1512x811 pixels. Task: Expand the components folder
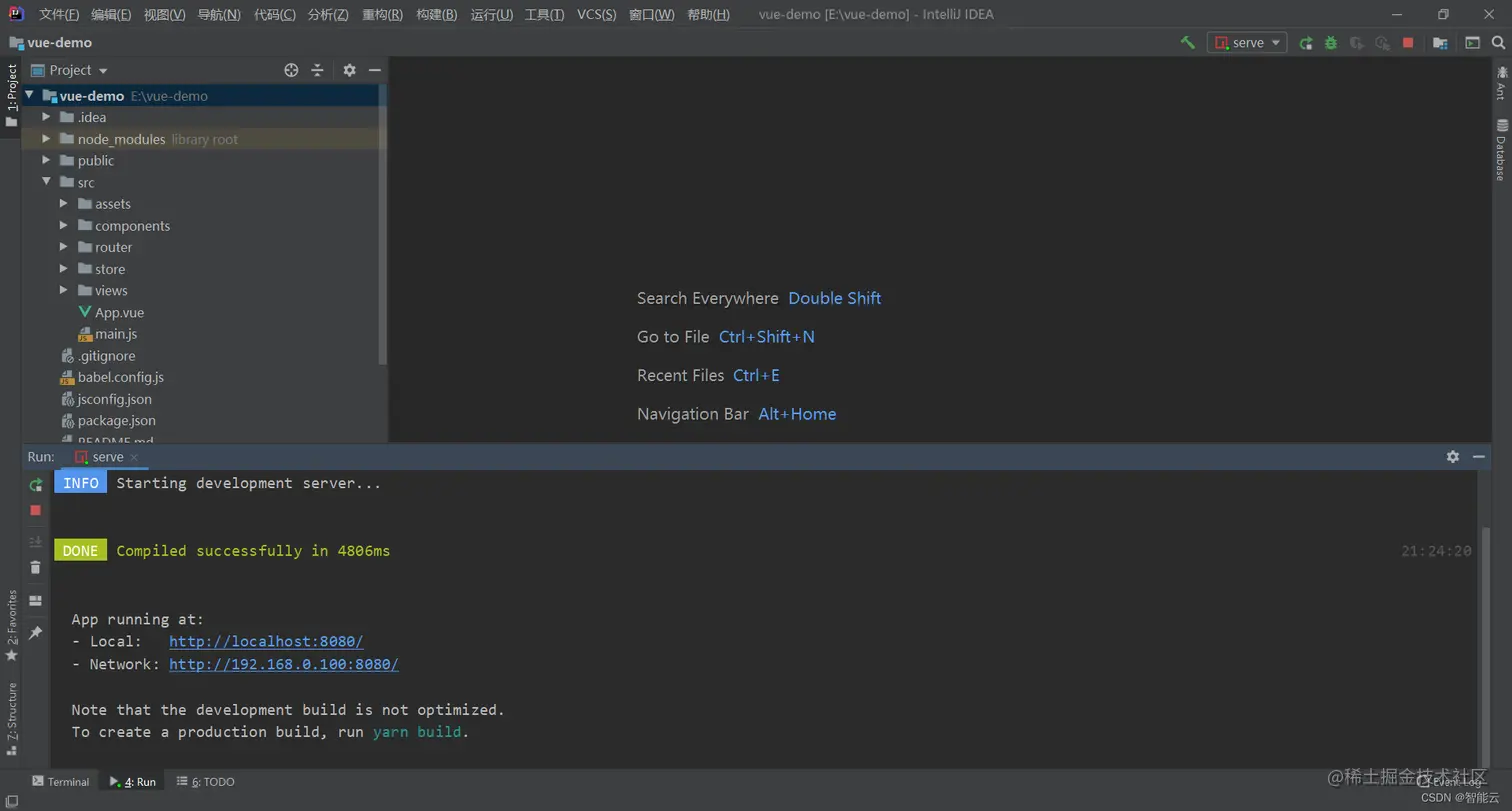click(63, 226)
